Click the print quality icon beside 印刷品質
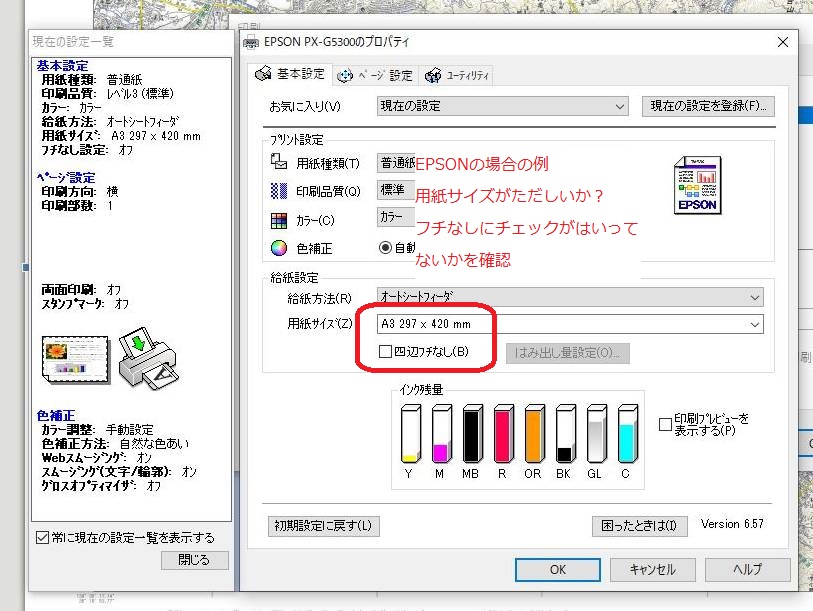Image resolution: width=813 pixels, height=611 pixels. point(279,190)
